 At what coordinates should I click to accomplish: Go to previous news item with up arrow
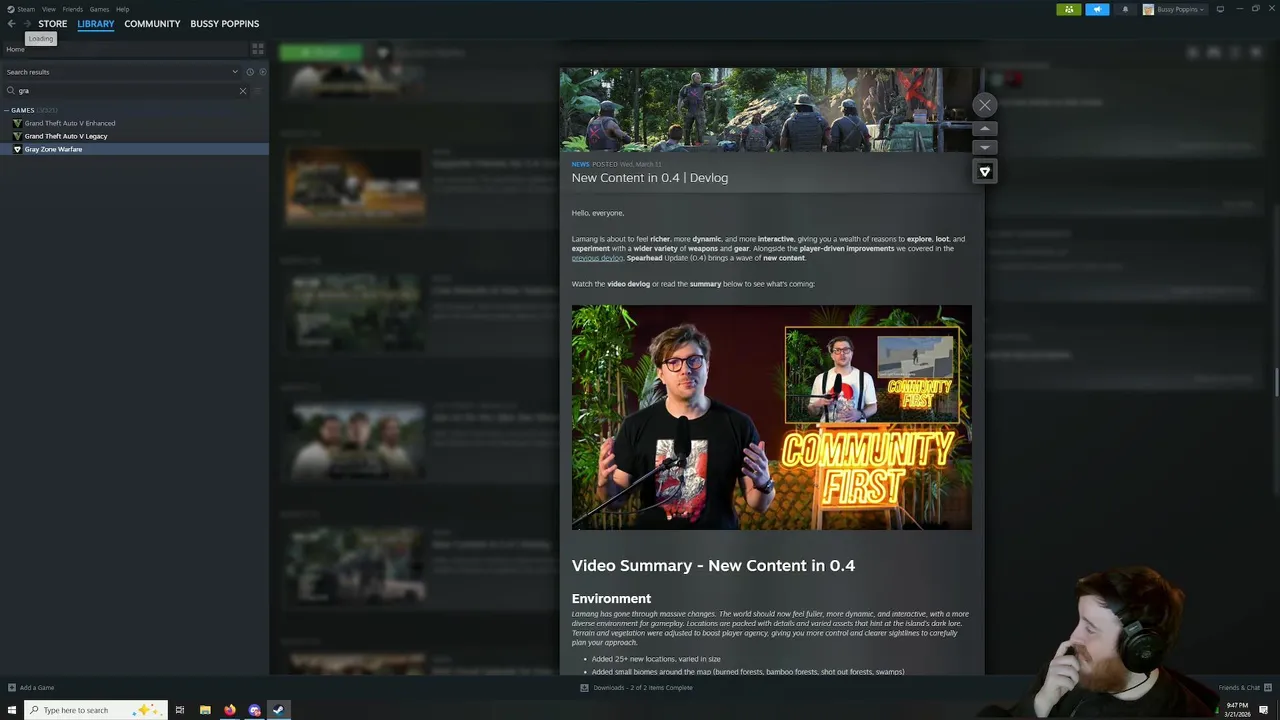pos(984,129)
